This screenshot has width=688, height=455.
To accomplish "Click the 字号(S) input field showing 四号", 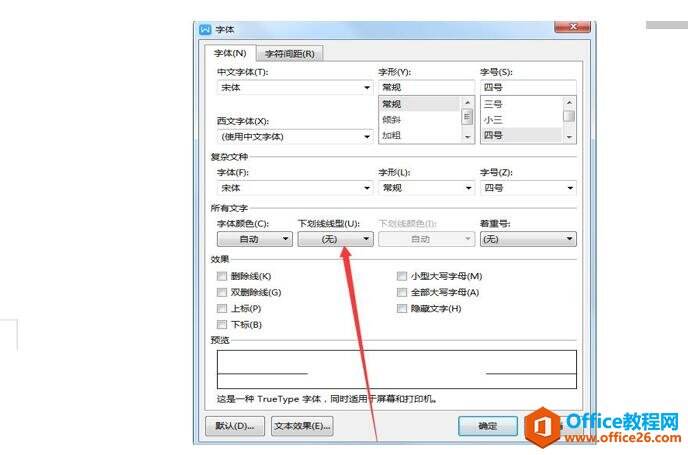I will (528, 87).
